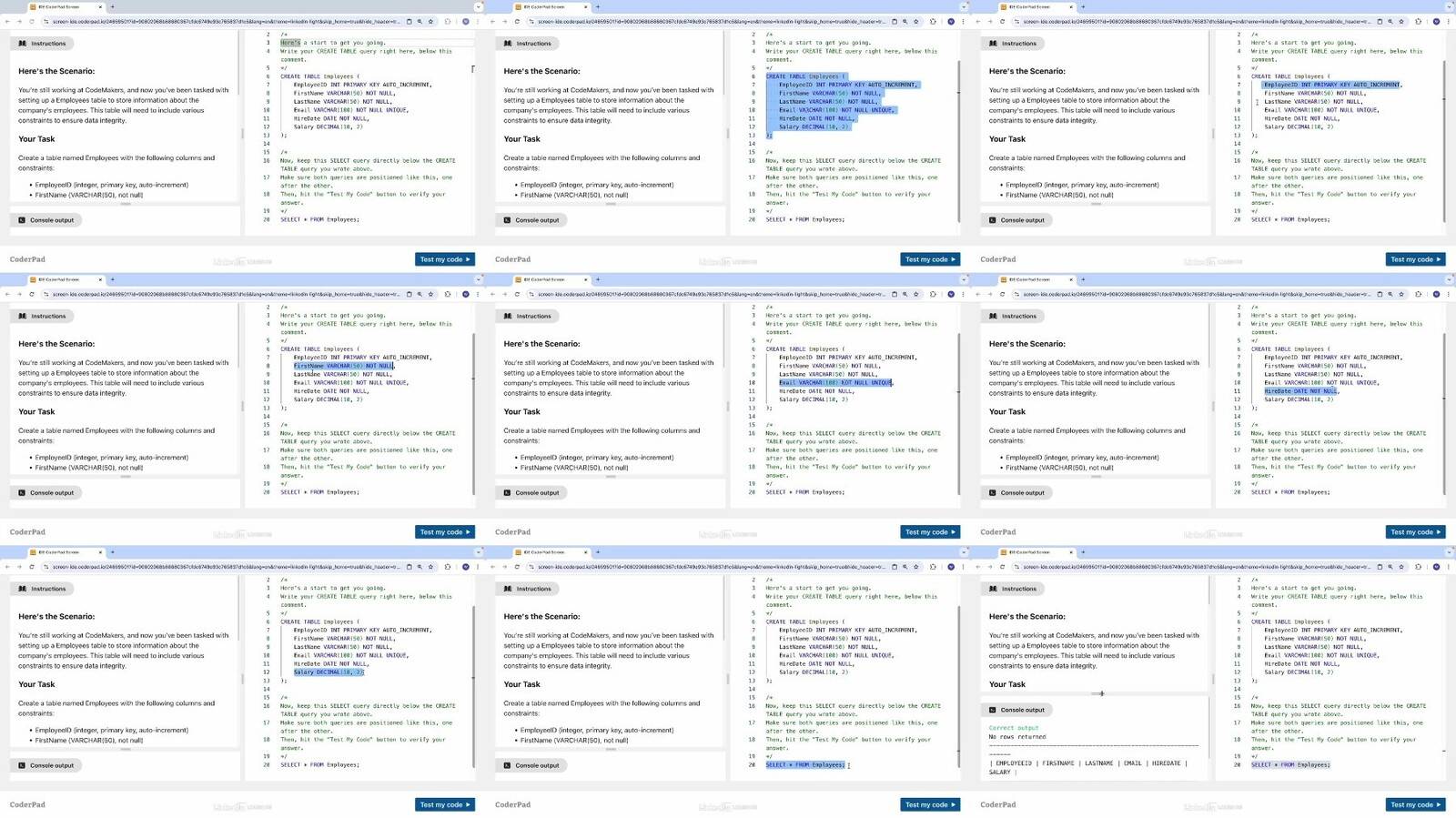Click the highlighted Email VARCHAR(100) NOT NULL UNIQUE line
1456x818 pixels.
[835, 383]
